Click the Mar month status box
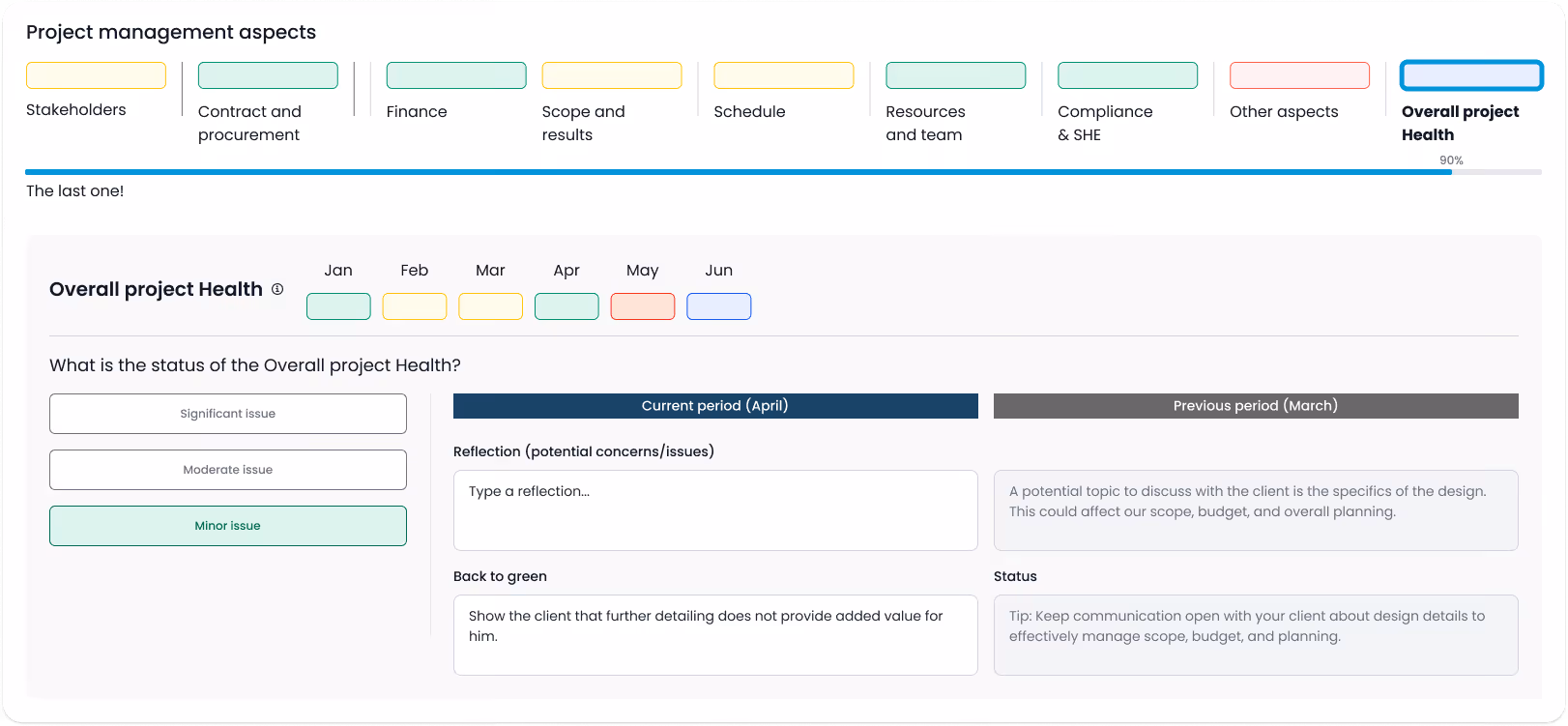1568x726 pixels. 490,306
